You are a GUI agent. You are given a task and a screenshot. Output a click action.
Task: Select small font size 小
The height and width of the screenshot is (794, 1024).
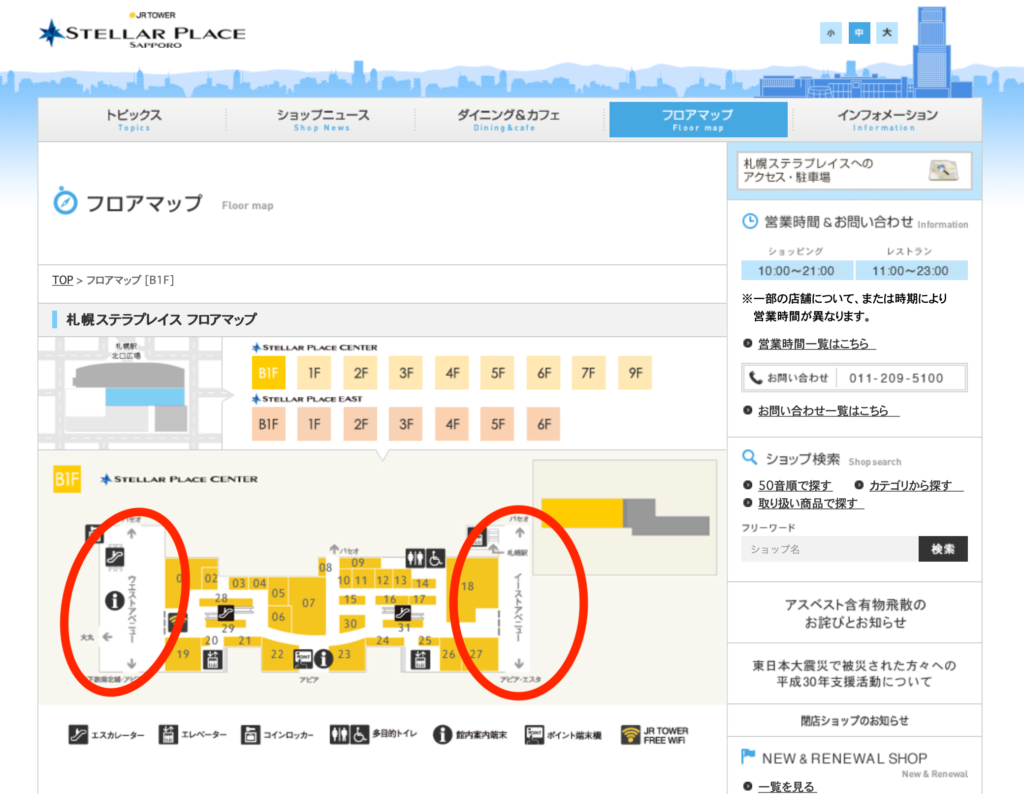point(831,33)
